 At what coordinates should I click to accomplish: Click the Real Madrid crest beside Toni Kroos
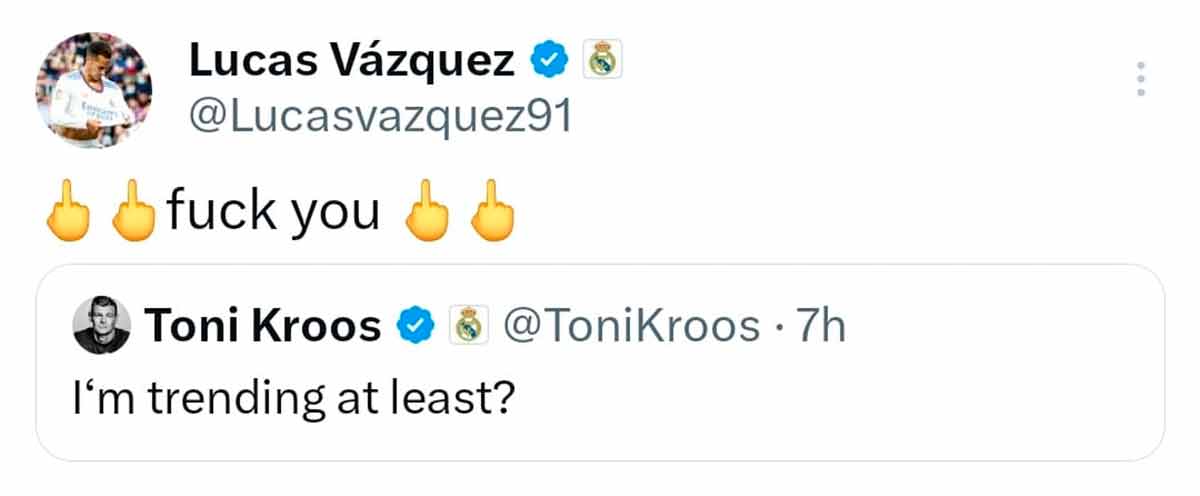click(x=466, y=326)
